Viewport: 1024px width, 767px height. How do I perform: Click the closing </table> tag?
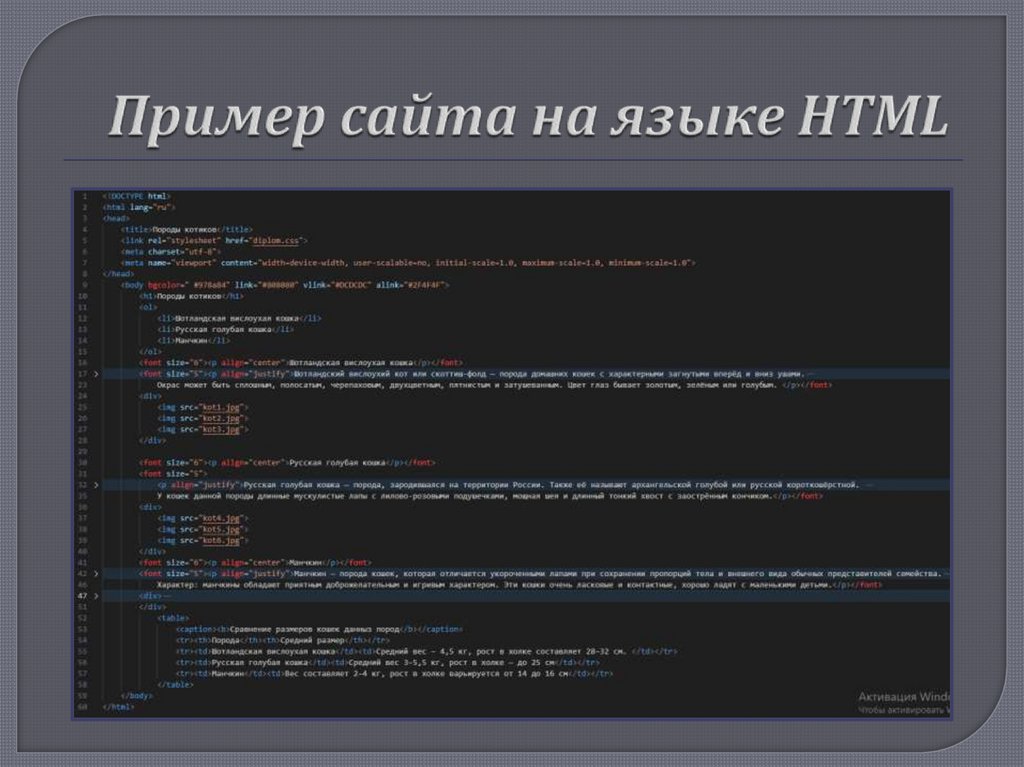tap(175, 685)
